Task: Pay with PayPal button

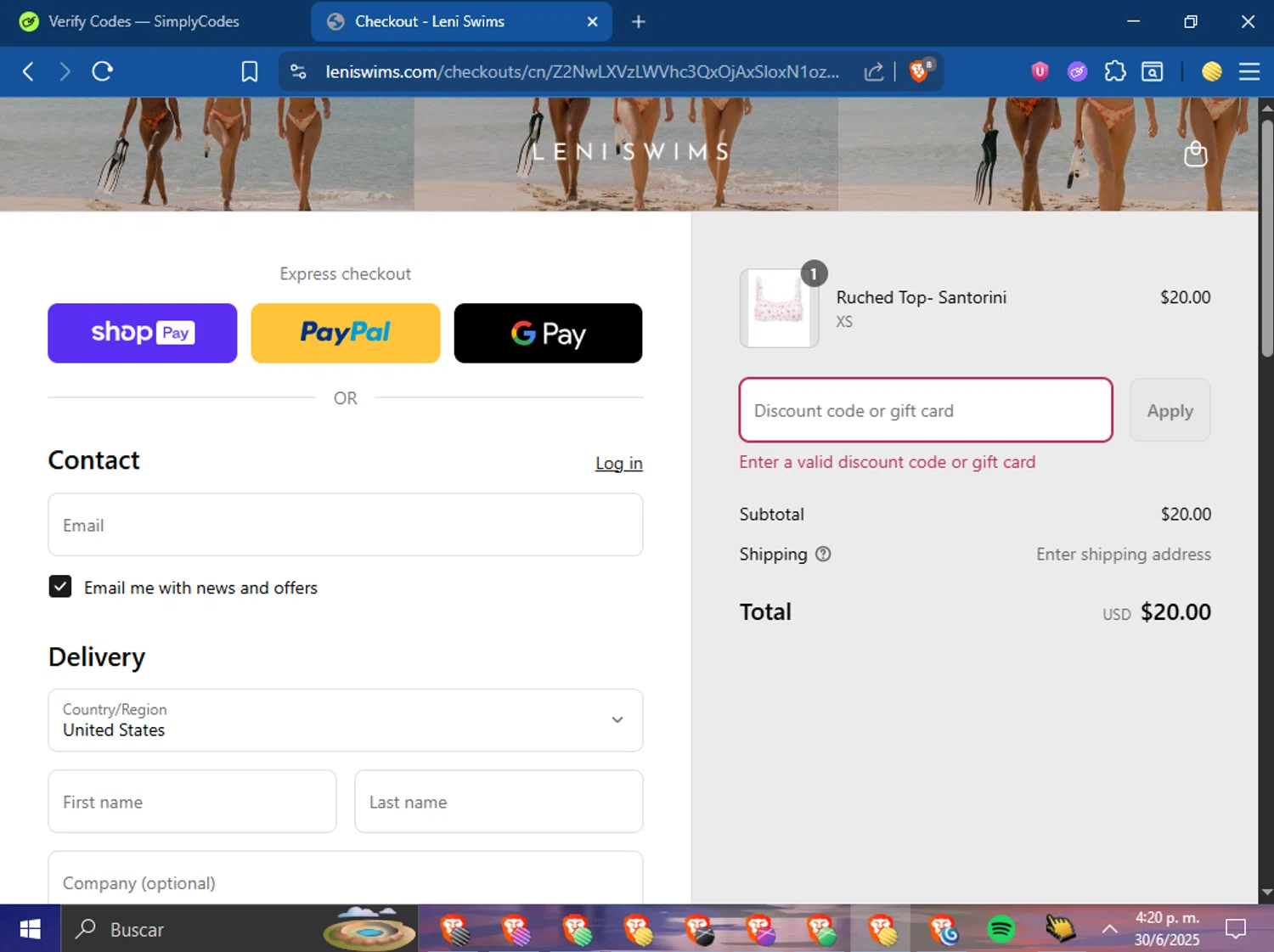Action: (x=346, y=333)
